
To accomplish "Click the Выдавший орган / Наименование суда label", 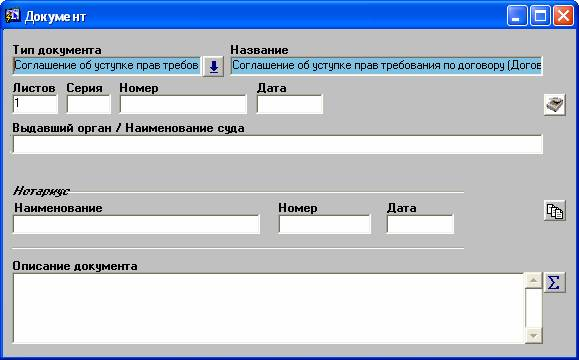I will pos(129,128).
